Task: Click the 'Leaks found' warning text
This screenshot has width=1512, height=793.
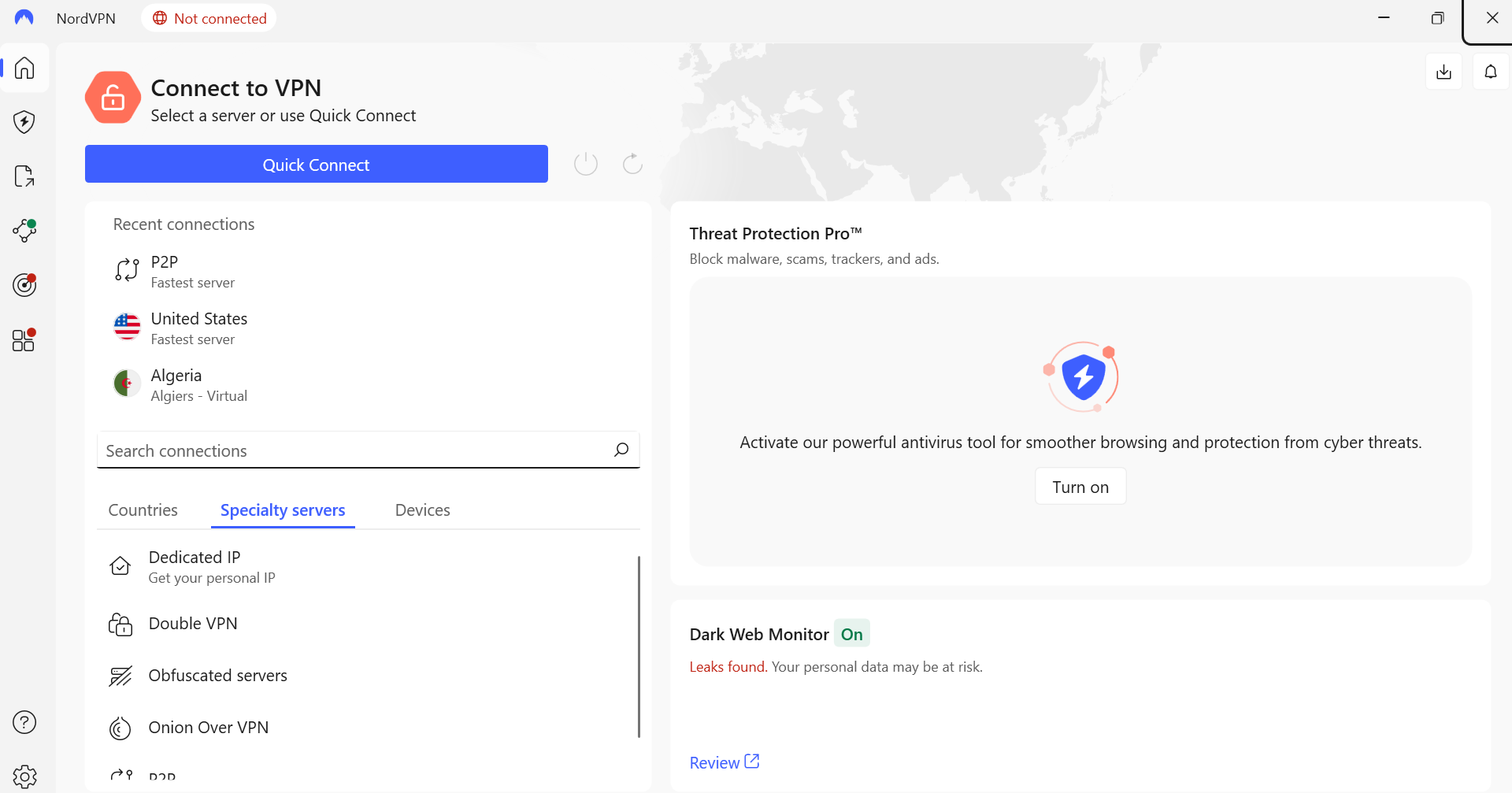Action: pos(727,667)
